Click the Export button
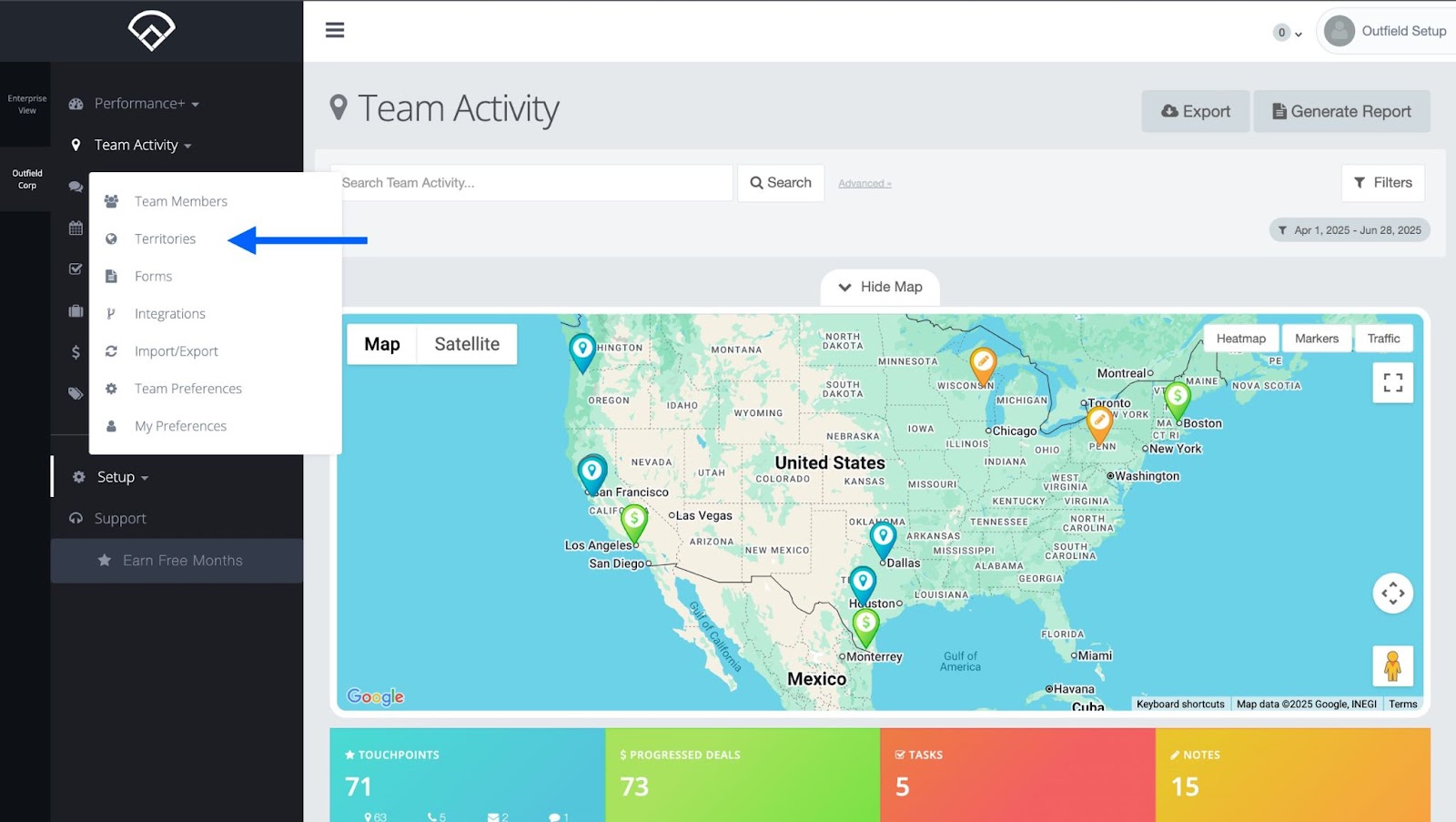The width and height of the screenshot is (1456, 822). click(x=1196, y=111)
